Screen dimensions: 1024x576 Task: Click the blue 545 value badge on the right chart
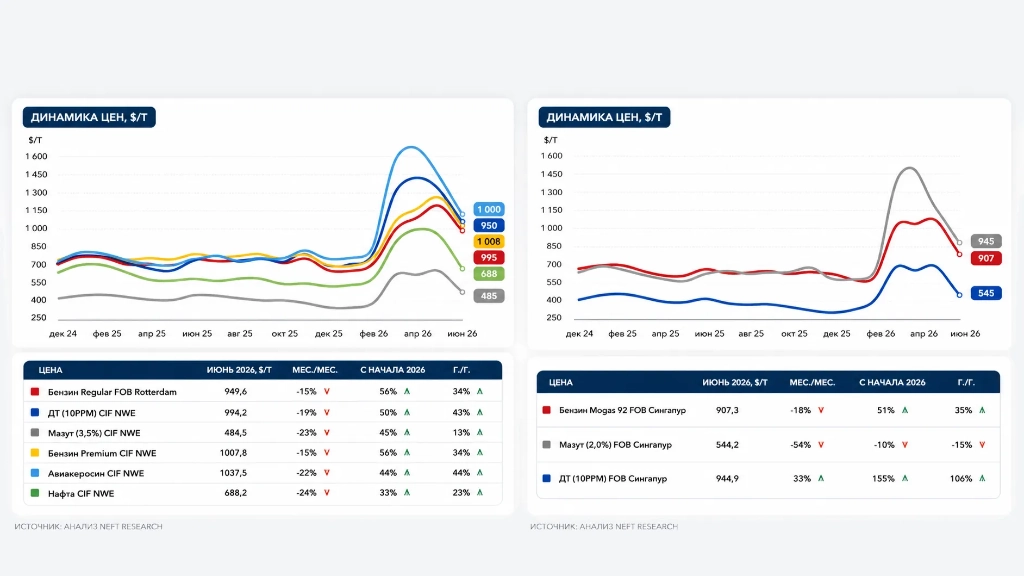tap(985, 293)
